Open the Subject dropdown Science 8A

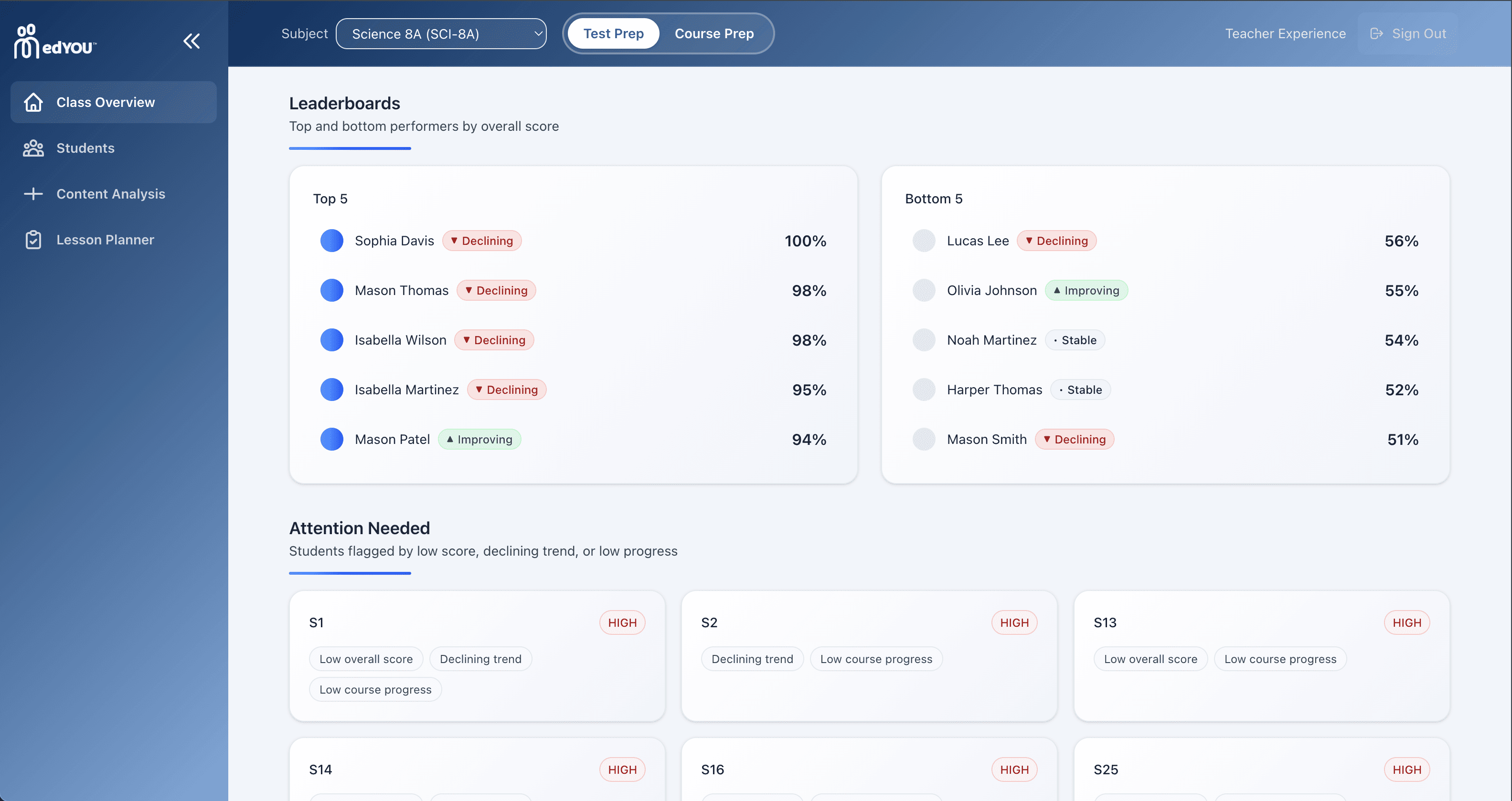tap(441, 33)
